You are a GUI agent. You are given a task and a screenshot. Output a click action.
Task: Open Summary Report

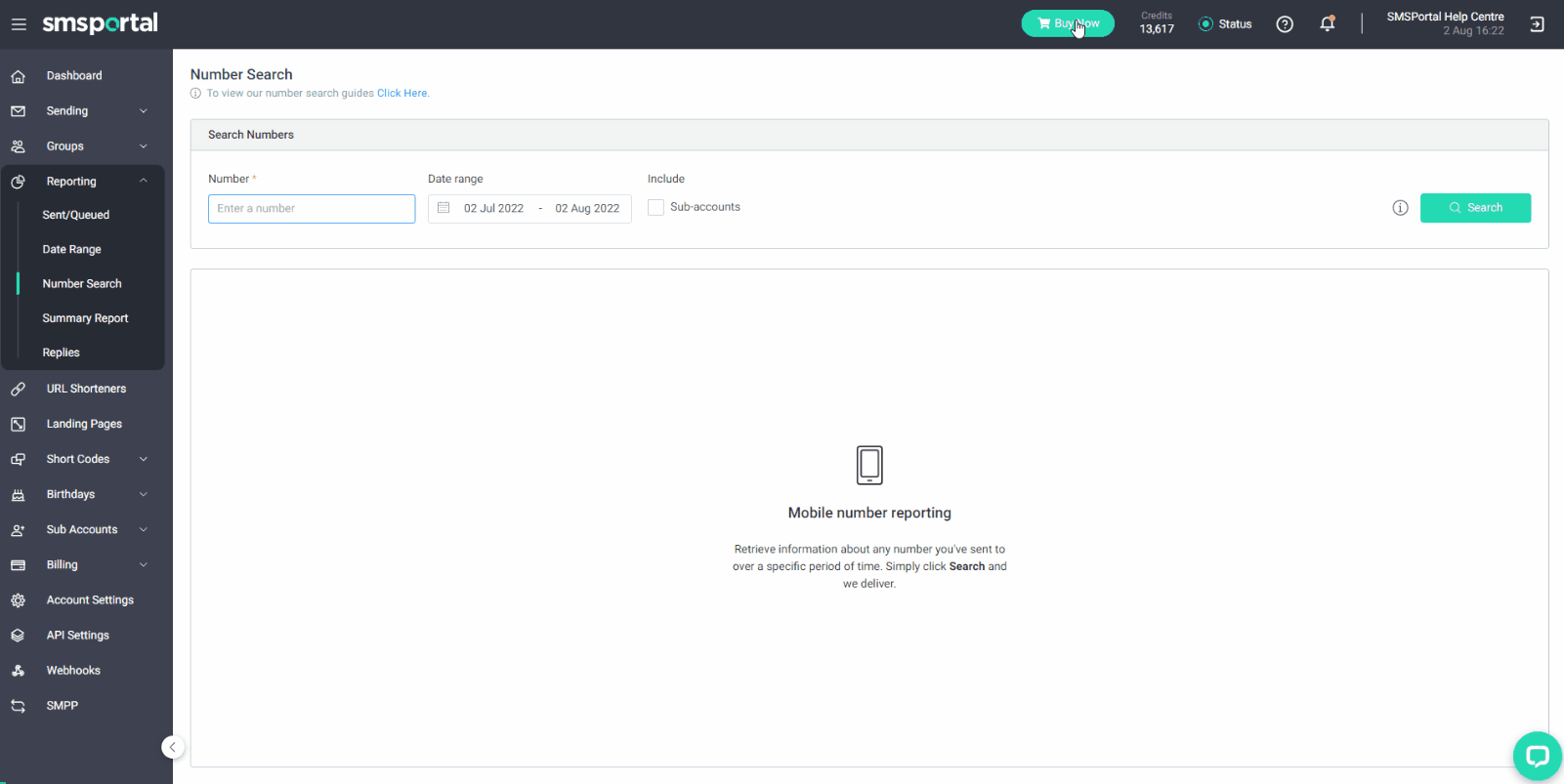86,318
